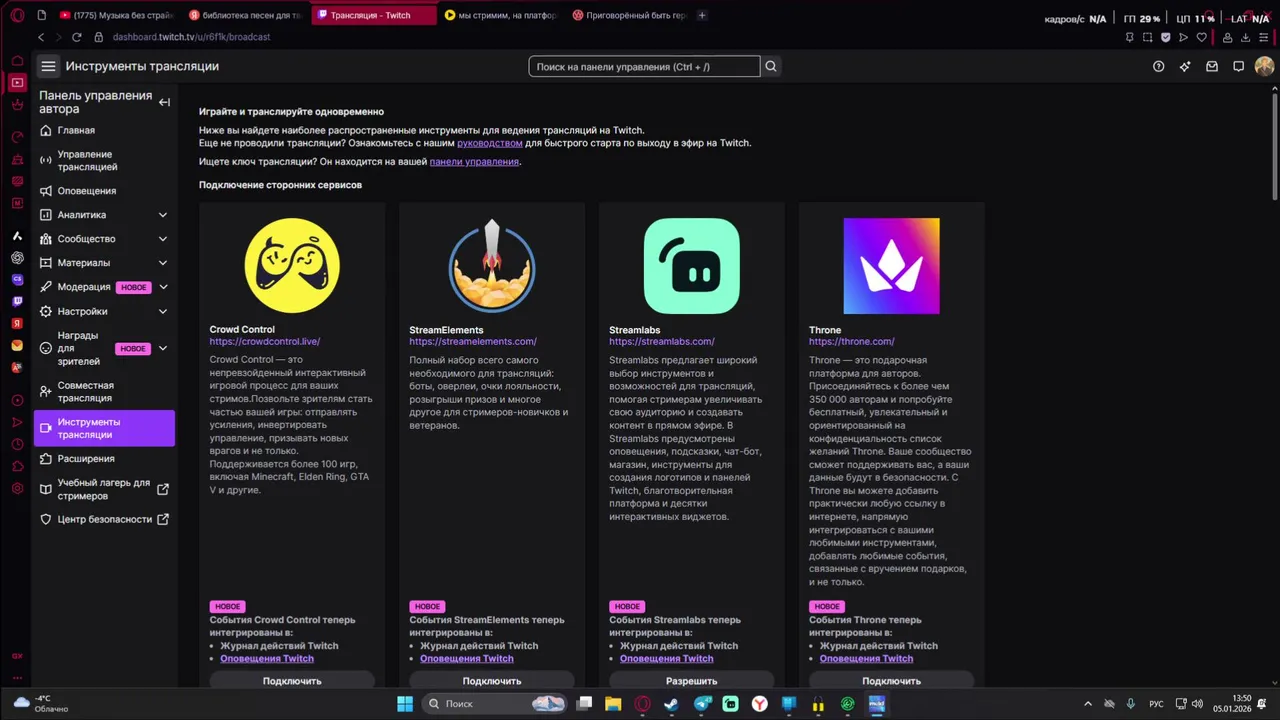Select Инструменты трансляции in the sidebar

[x=104, y=428]
